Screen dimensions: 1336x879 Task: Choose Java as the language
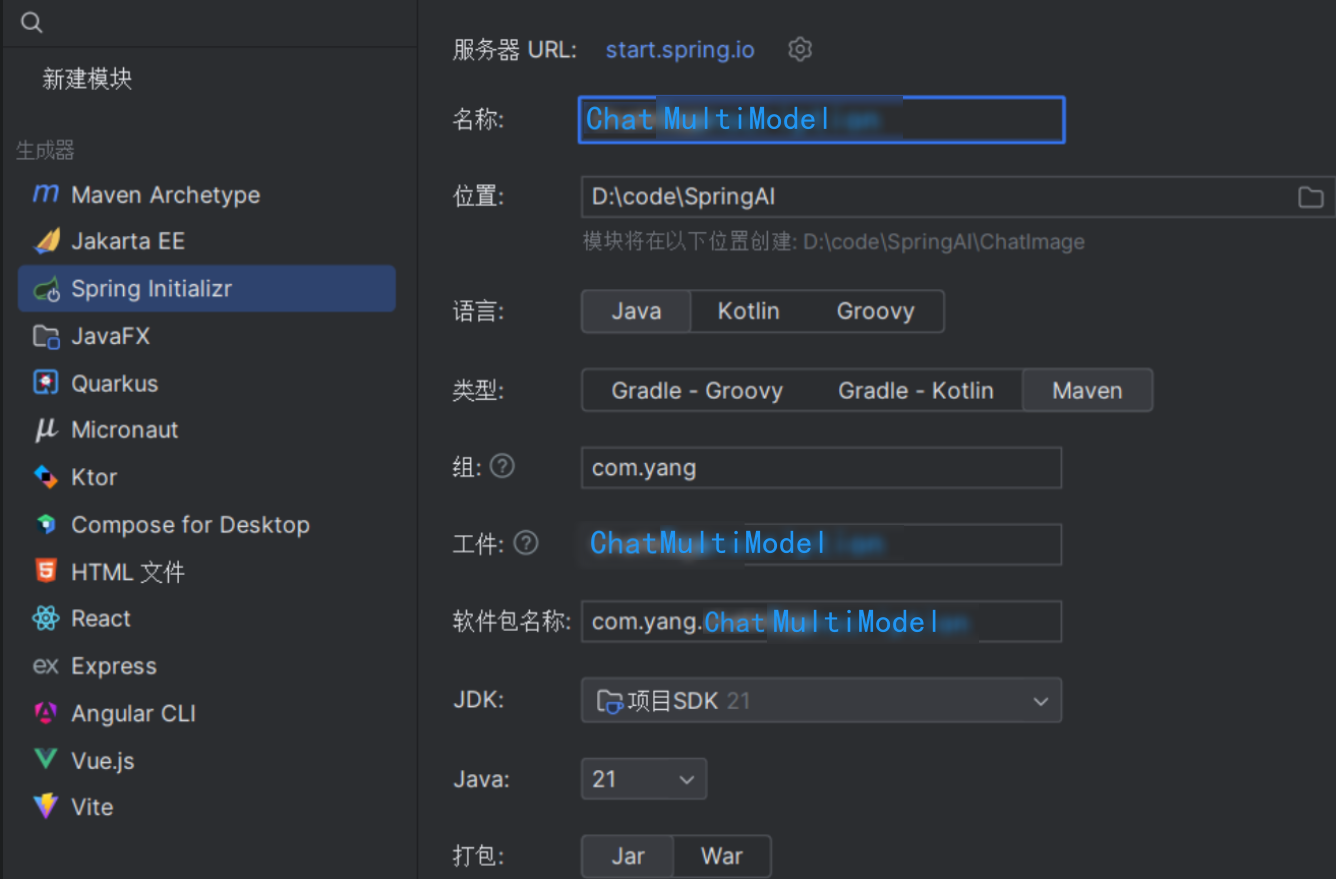point(636,311)
